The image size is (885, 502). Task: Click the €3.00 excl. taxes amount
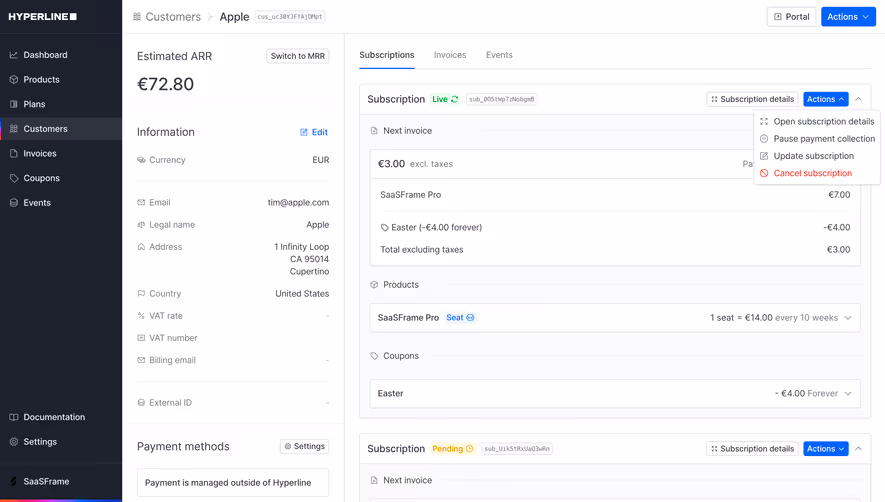tap(415, 164)
